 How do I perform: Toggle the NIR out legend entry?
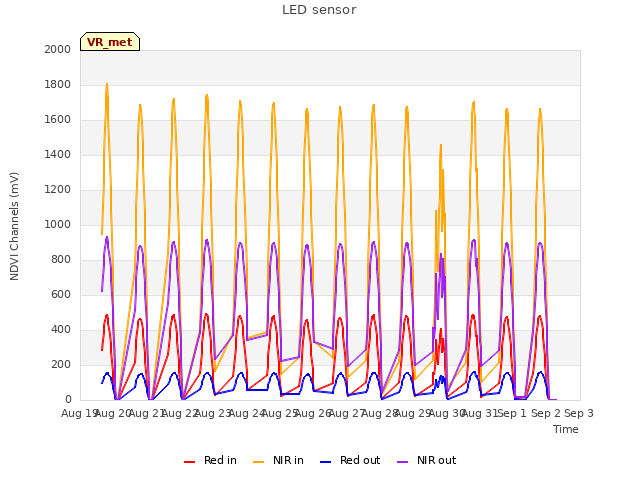coord(427,460)
